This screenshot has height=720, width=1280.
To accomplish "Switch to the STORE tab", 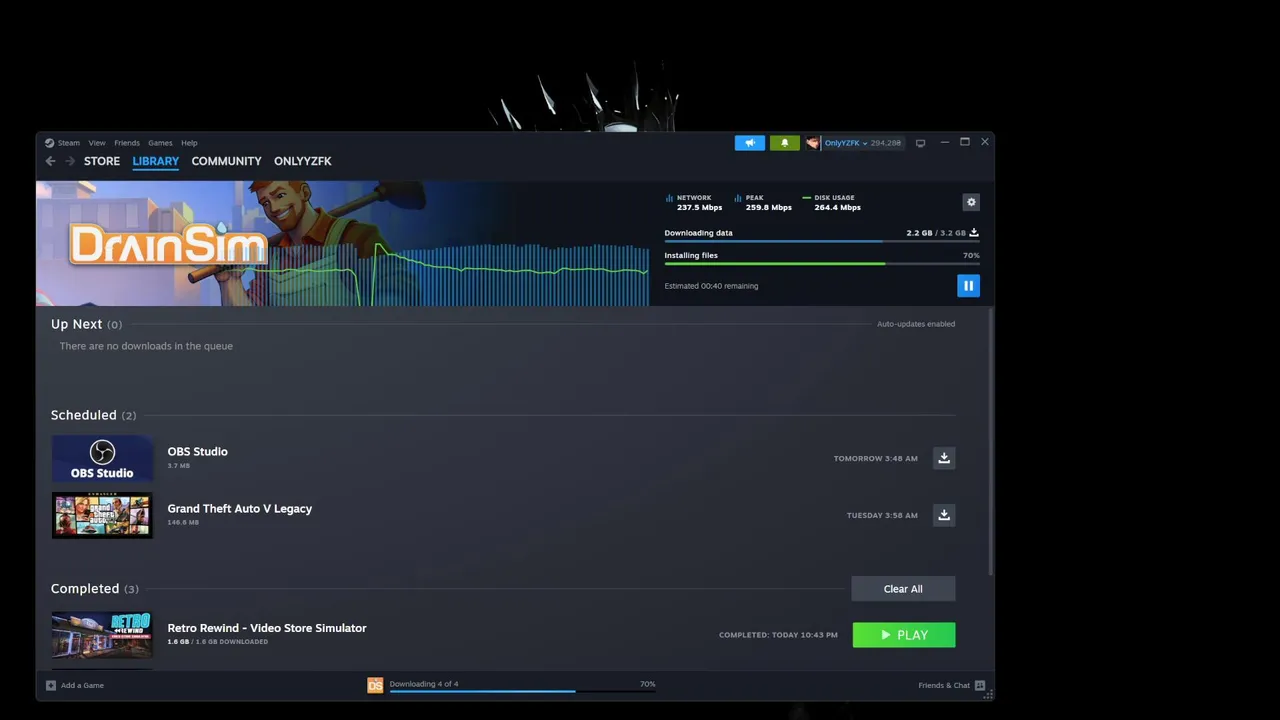I will click(102, 161).
